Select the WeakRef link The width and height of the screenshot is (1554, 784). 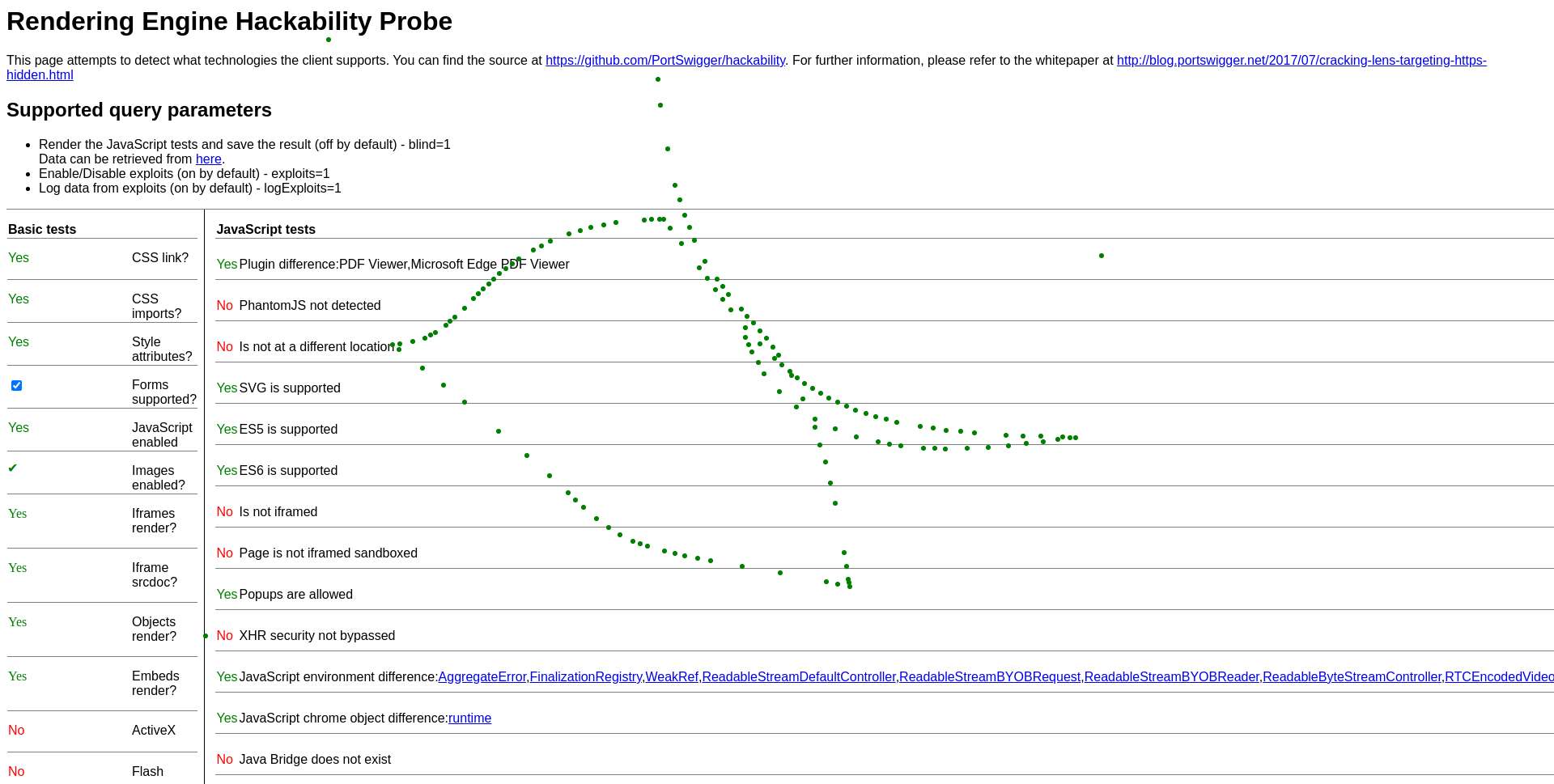pyautogui.click(x=672, y=677)
